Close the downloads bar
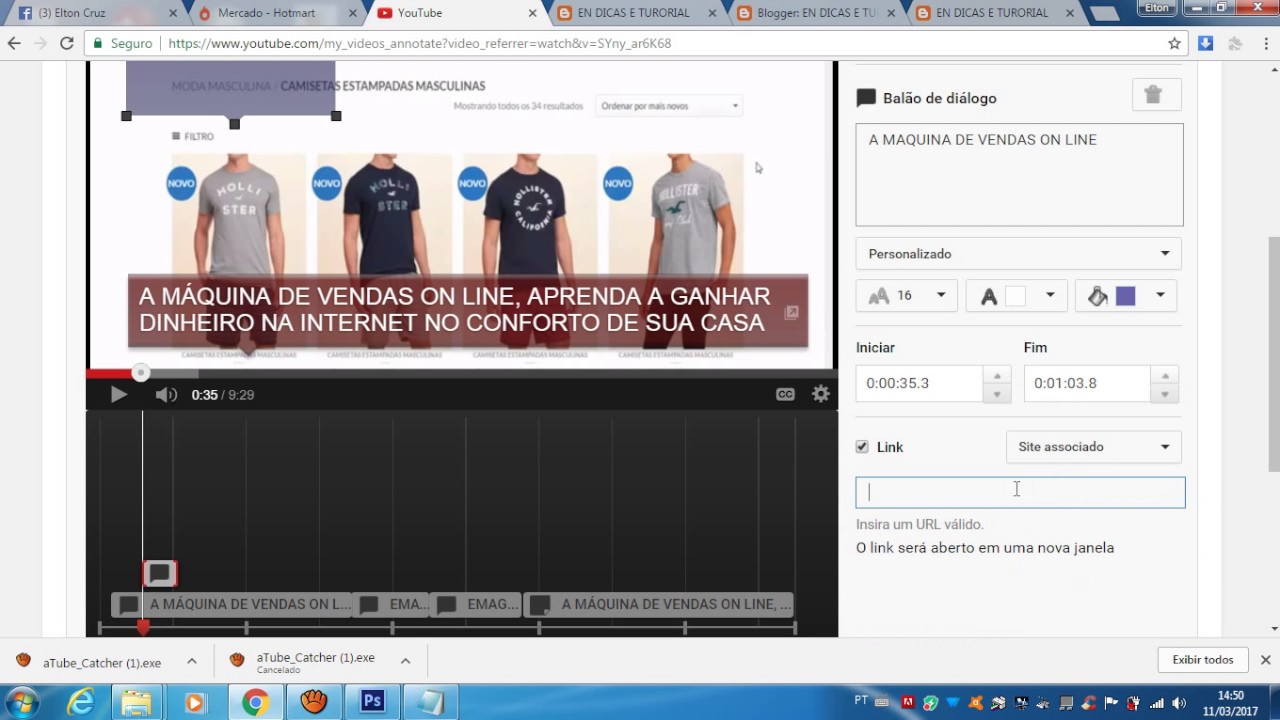Viewport: 1280px width, 720px height. [1265, 660]
